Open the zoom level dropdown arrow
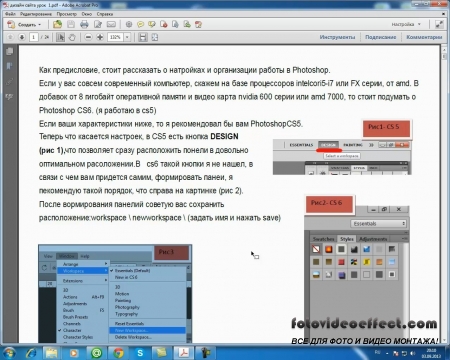 [127, 37]
